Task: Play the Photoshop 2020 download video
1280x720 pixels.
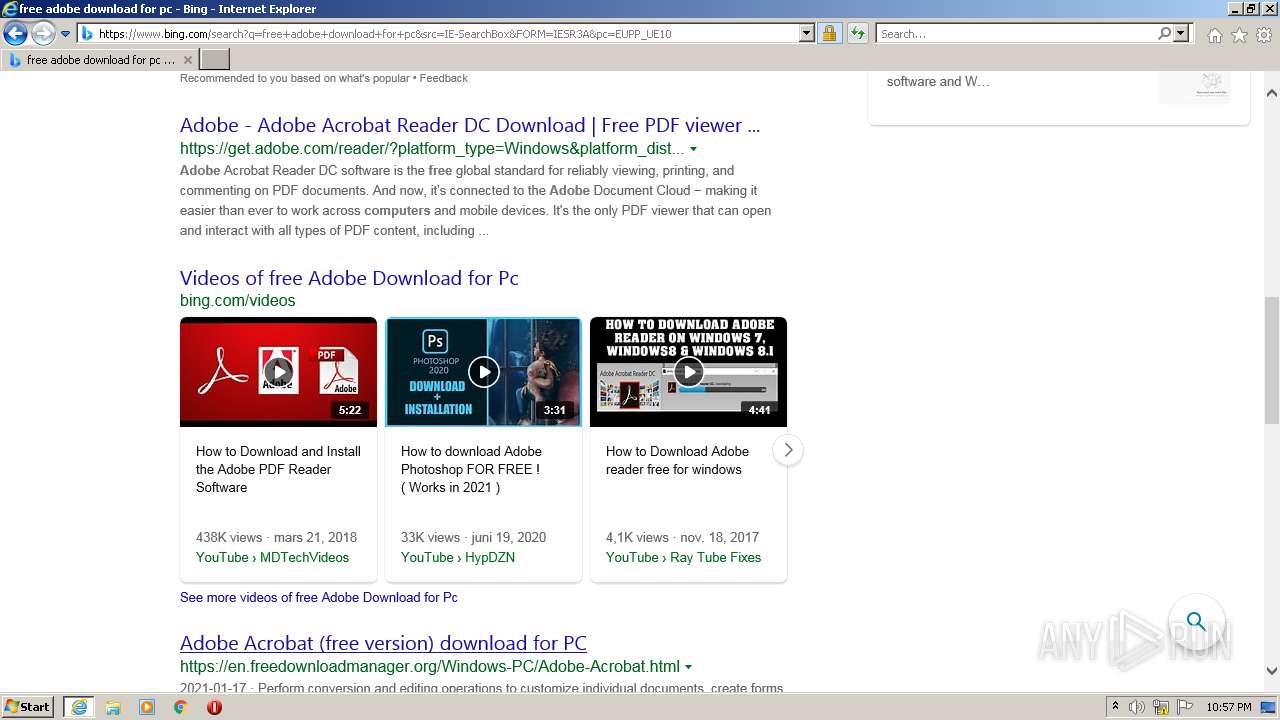Action: tap(483, 372)
